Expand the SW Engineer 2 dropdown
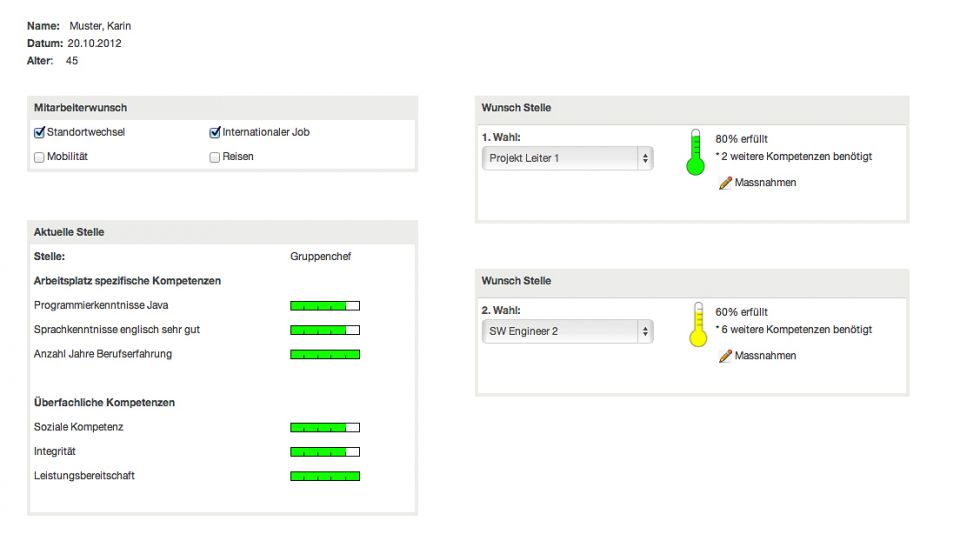 567,331
